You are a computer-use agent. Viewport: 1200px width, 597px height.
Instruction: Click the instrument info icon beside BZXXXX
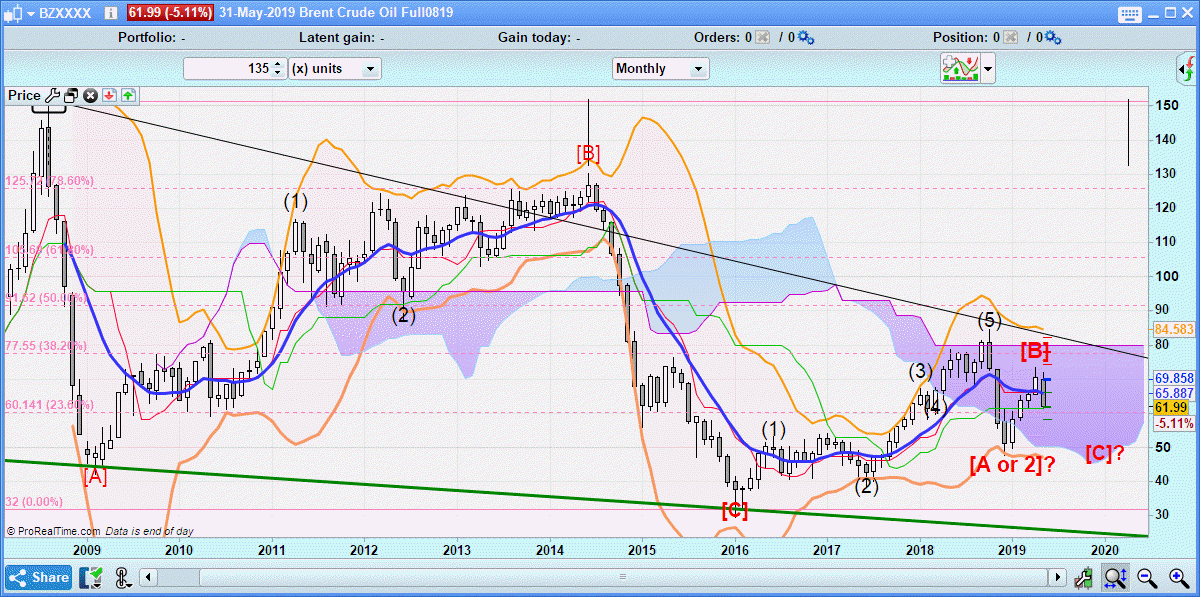click(x=109, y=13)
